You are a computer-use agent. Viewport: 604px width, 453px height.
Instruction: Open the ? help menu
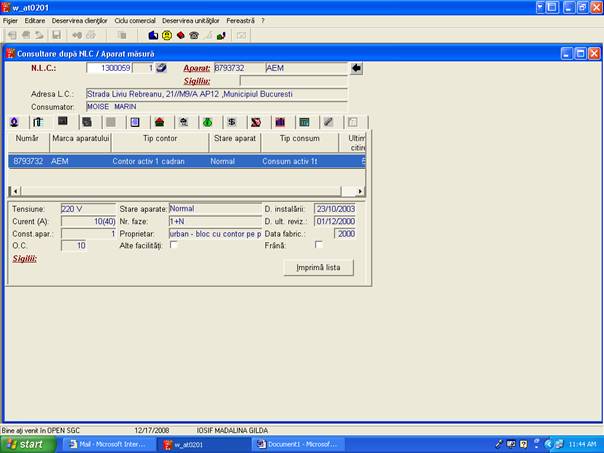click(x=263, y=21)
